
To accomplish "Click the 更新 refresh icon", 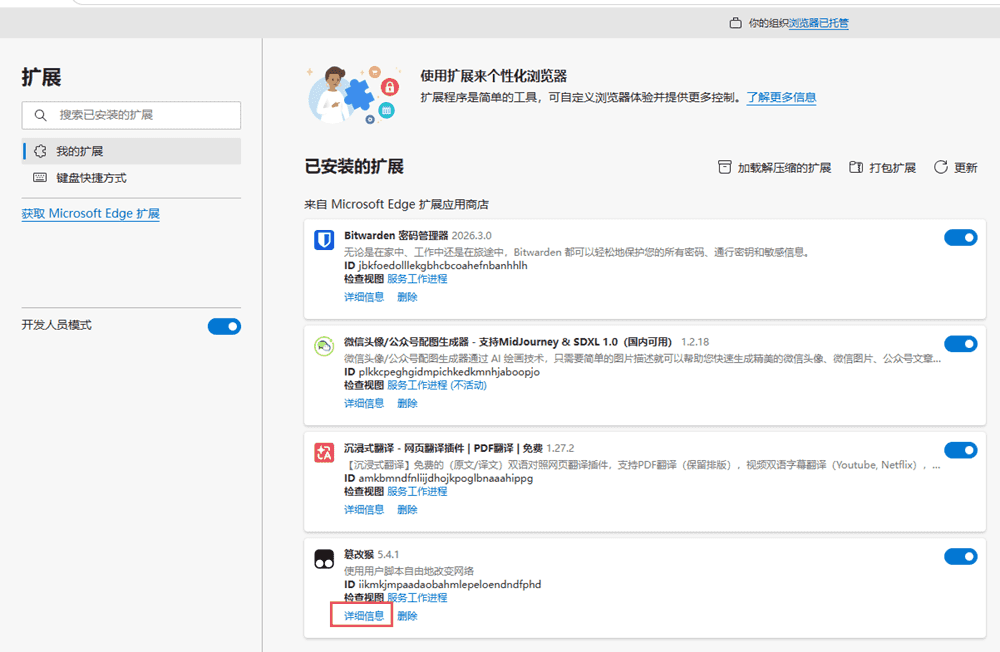I will [x=941, y=168].
